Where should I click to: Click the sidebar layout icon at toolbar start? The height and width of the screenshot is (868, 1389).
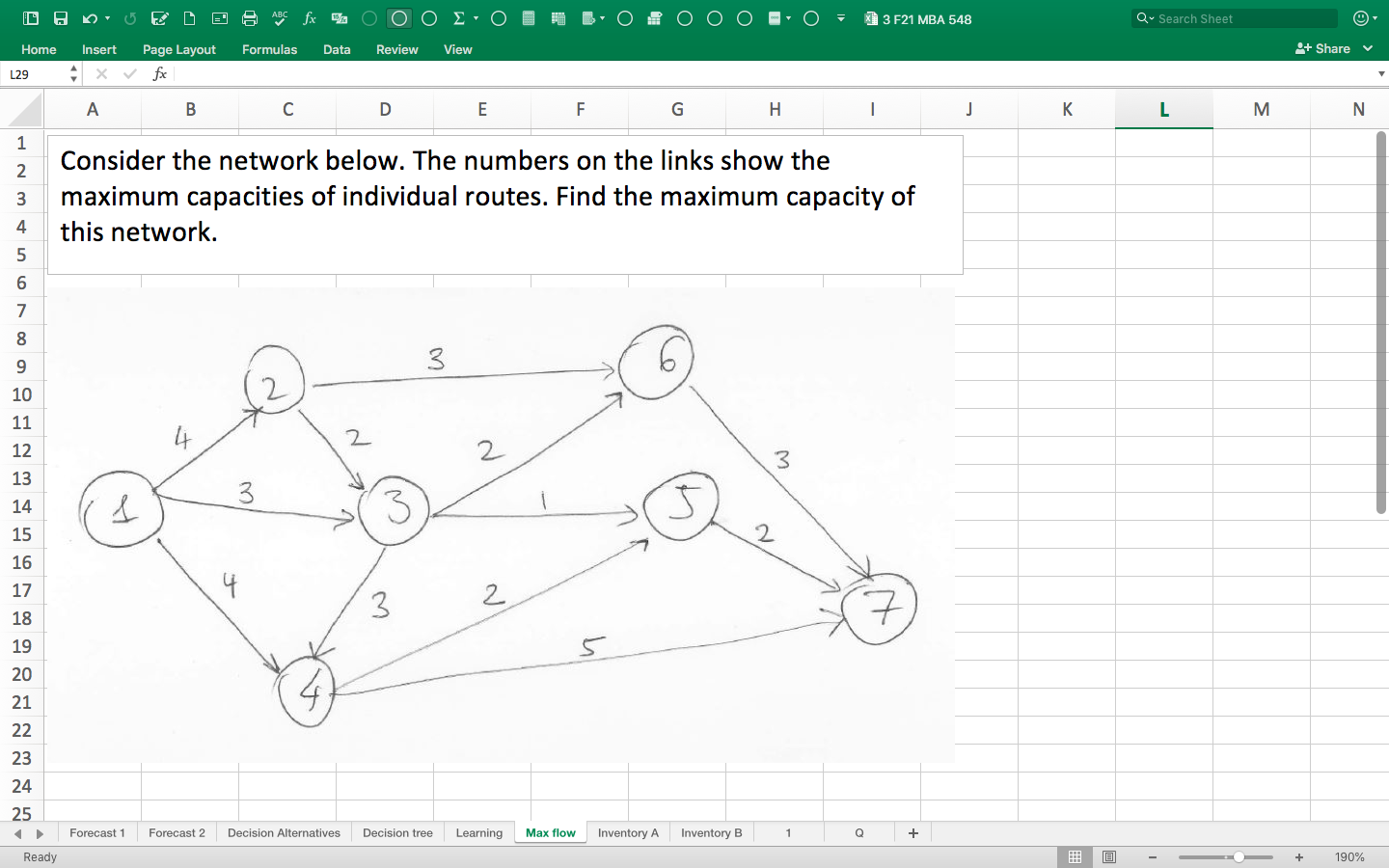coord(31,18)
